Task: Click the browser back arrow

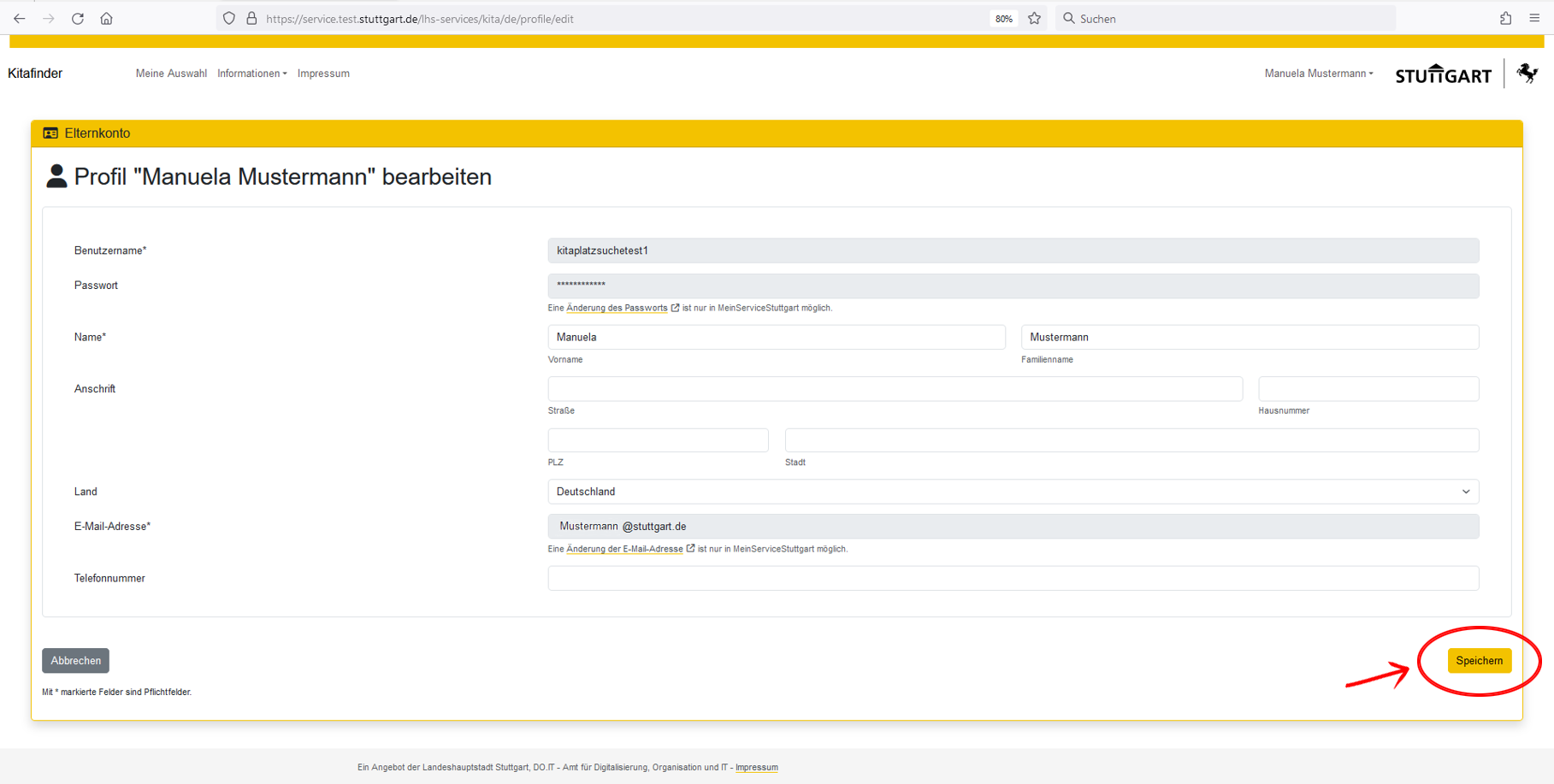Action: point(19,18)
